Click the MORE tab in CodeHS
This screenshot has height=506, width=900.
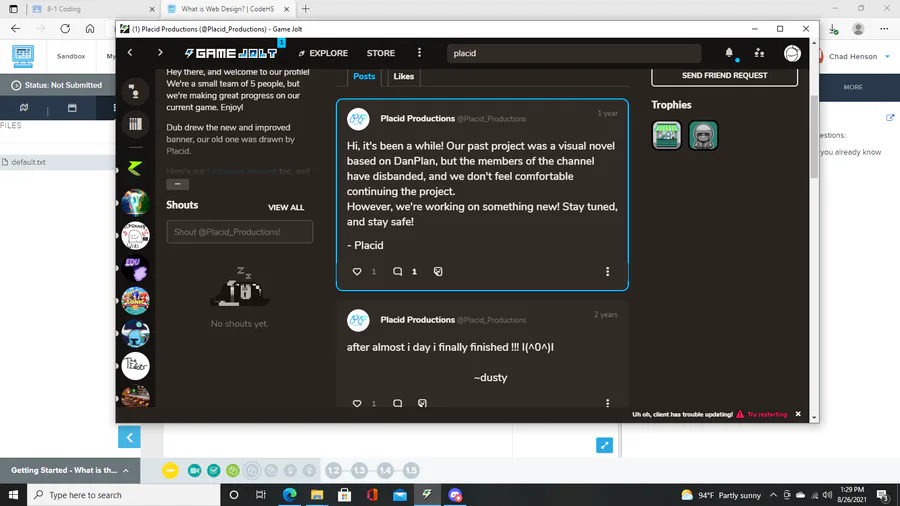[x=853, y=87]
